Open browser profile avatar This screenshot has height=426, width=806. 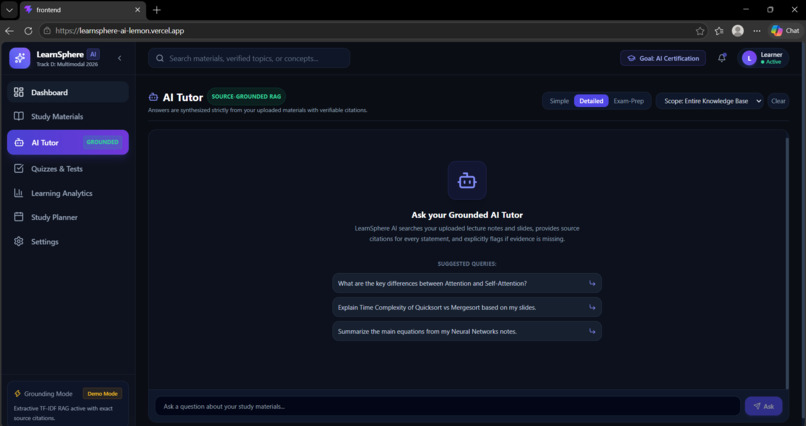tap(738, 31)
